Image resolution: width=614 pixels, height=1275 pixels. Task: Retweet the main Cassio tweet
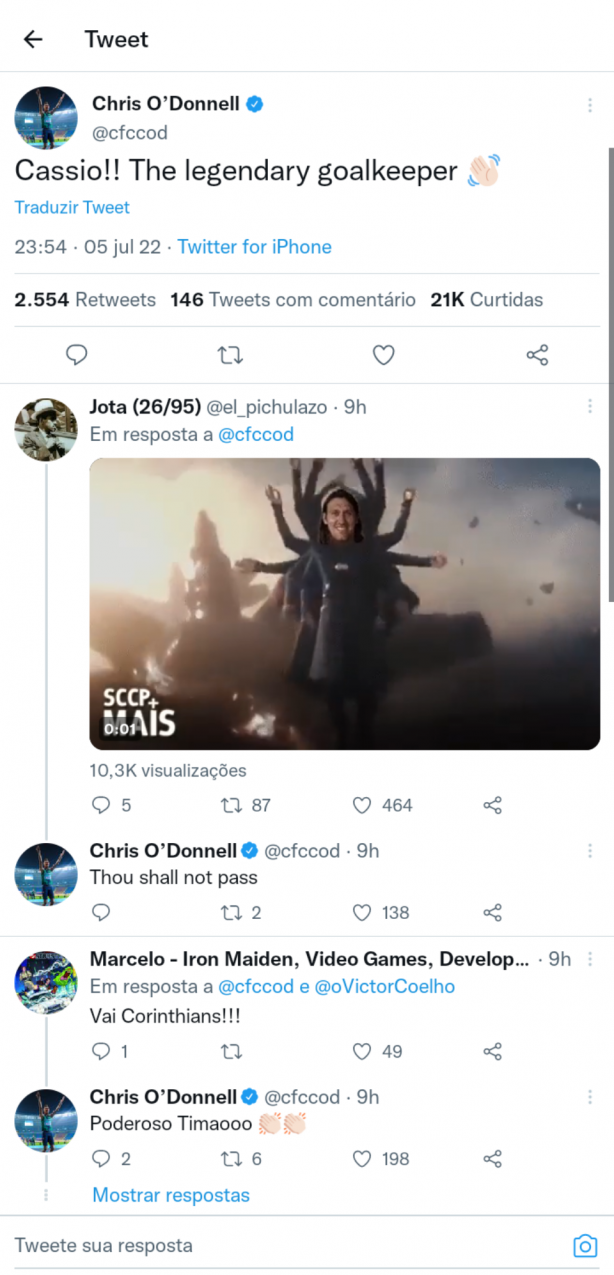click(231, 355)
